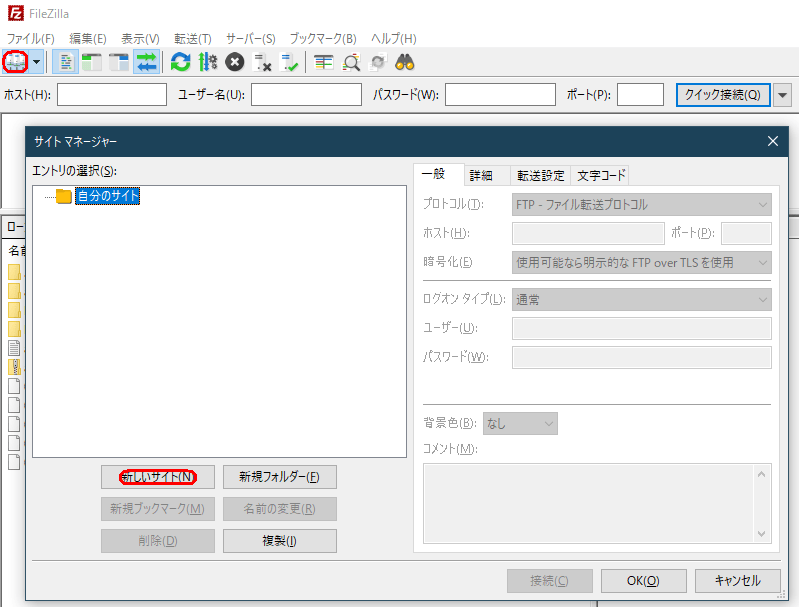Click the green refresh icon
The width and height of the screenshot is (799, 607).
pos(180,62)
